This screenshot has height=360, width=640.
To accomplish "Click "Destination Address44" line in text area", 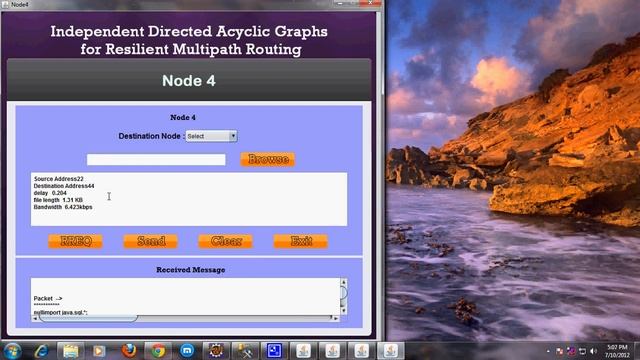I will [64, 186].
